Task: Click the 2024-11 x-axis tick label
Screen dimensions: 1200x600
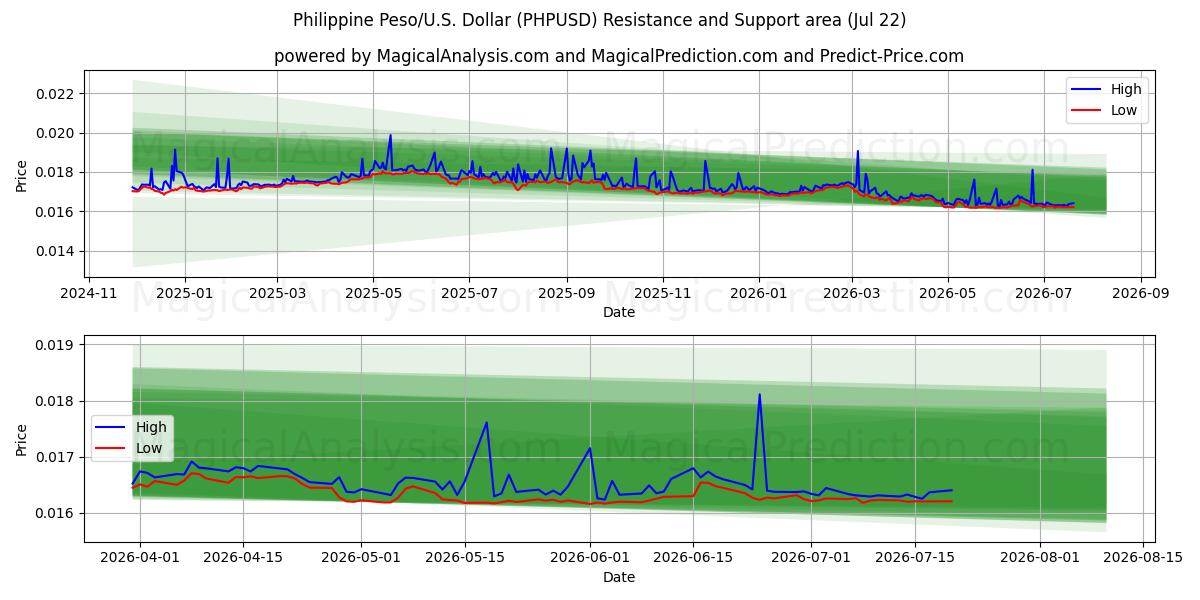Action: coord(89,295)
